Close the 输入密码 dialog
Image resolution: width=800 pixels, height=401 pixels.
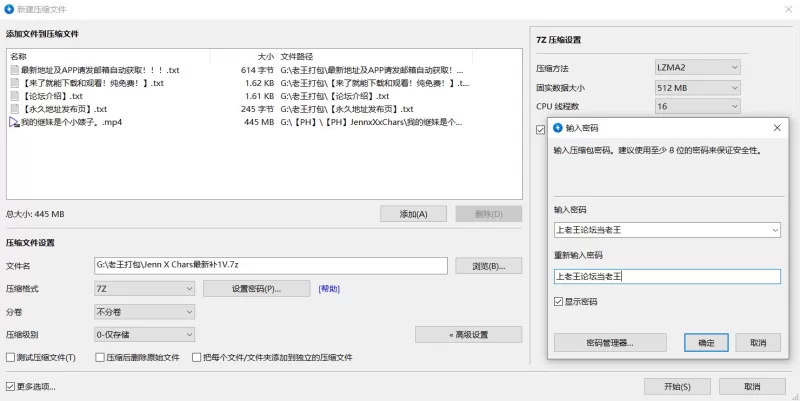pos(777,128)
